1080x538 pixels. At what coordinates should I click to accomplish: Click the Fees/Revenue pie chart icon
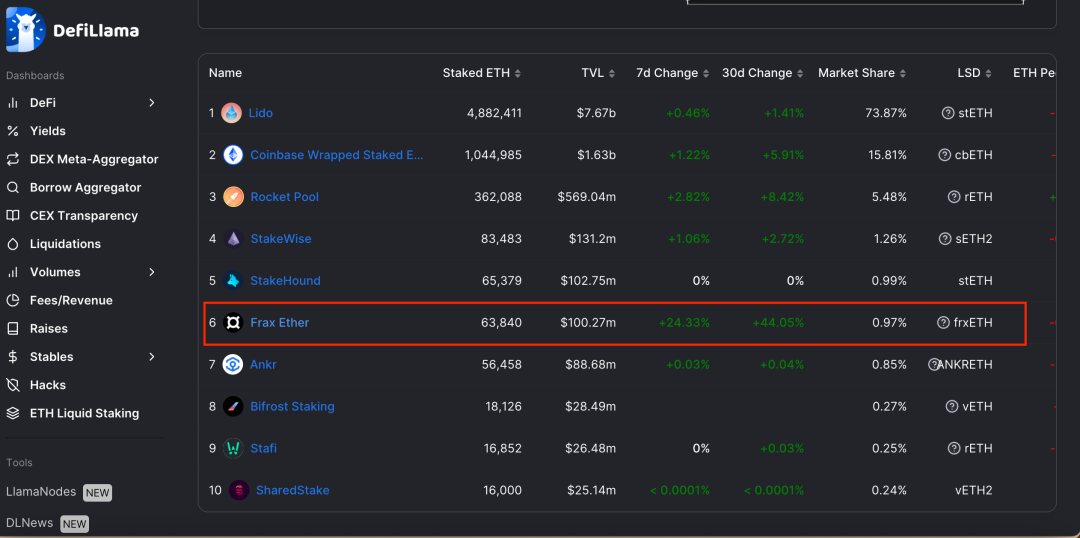(12, 300)
